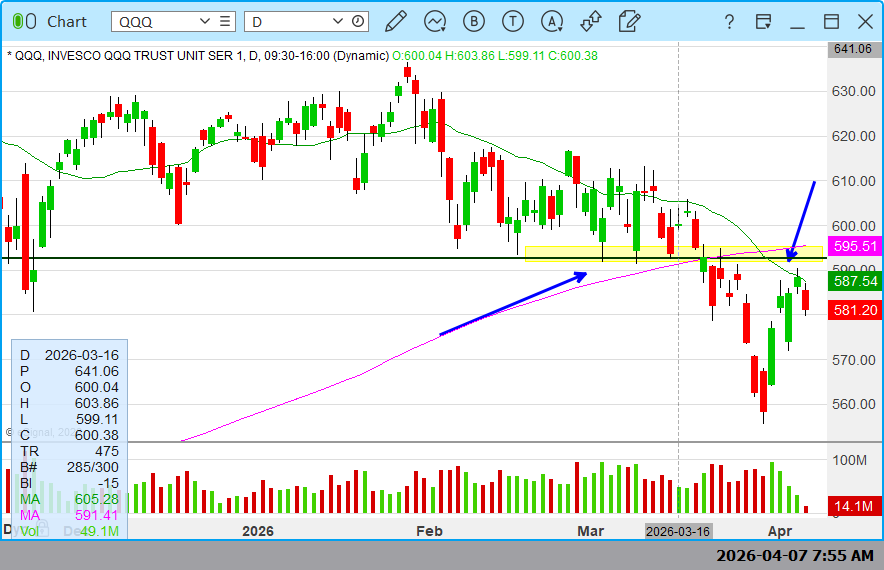This screenshot has width=884, height=570.
Task: Click the yellow highlighted support zone
Action: point(673,254)
